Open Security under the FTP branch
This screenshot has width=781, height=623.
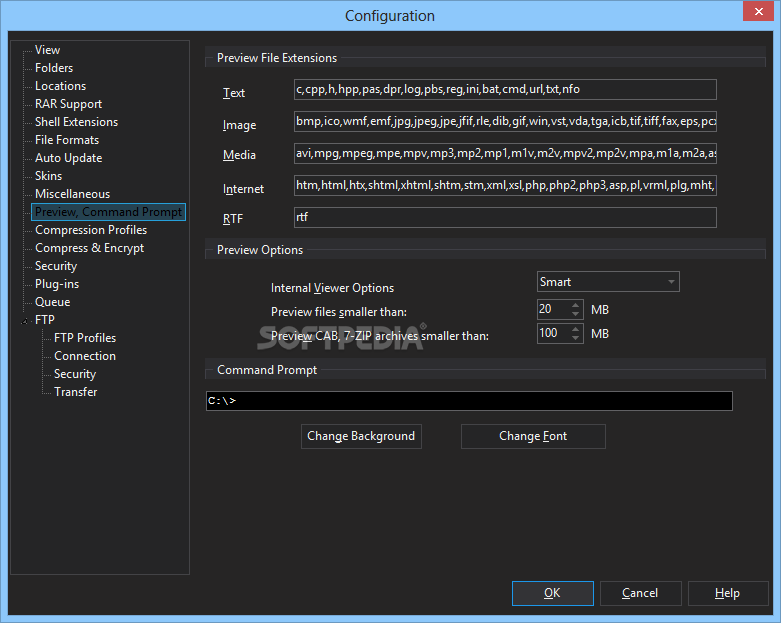tap(75, 374)
